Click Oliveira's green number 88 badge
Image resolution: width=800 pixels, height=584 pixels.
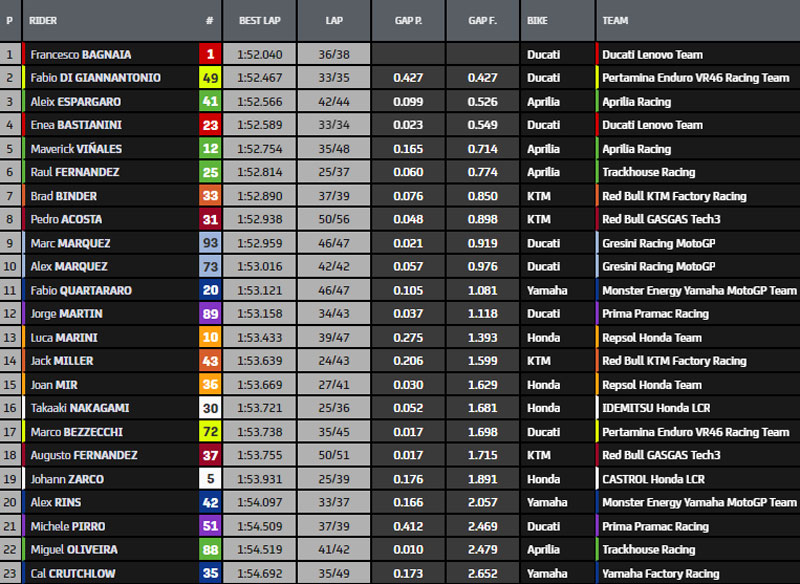pyautogui.click(x=210, y=550)
